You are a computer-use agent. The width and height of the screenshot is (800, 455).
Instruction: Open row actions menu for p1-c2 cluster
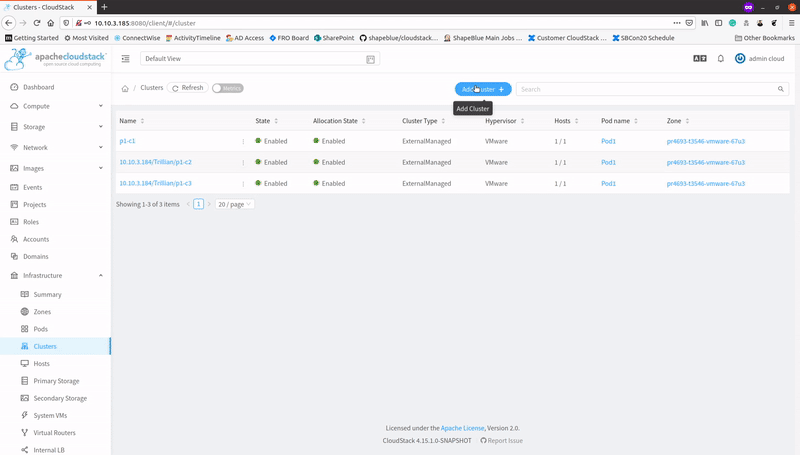pyautogui.click(x=243, y=163)
